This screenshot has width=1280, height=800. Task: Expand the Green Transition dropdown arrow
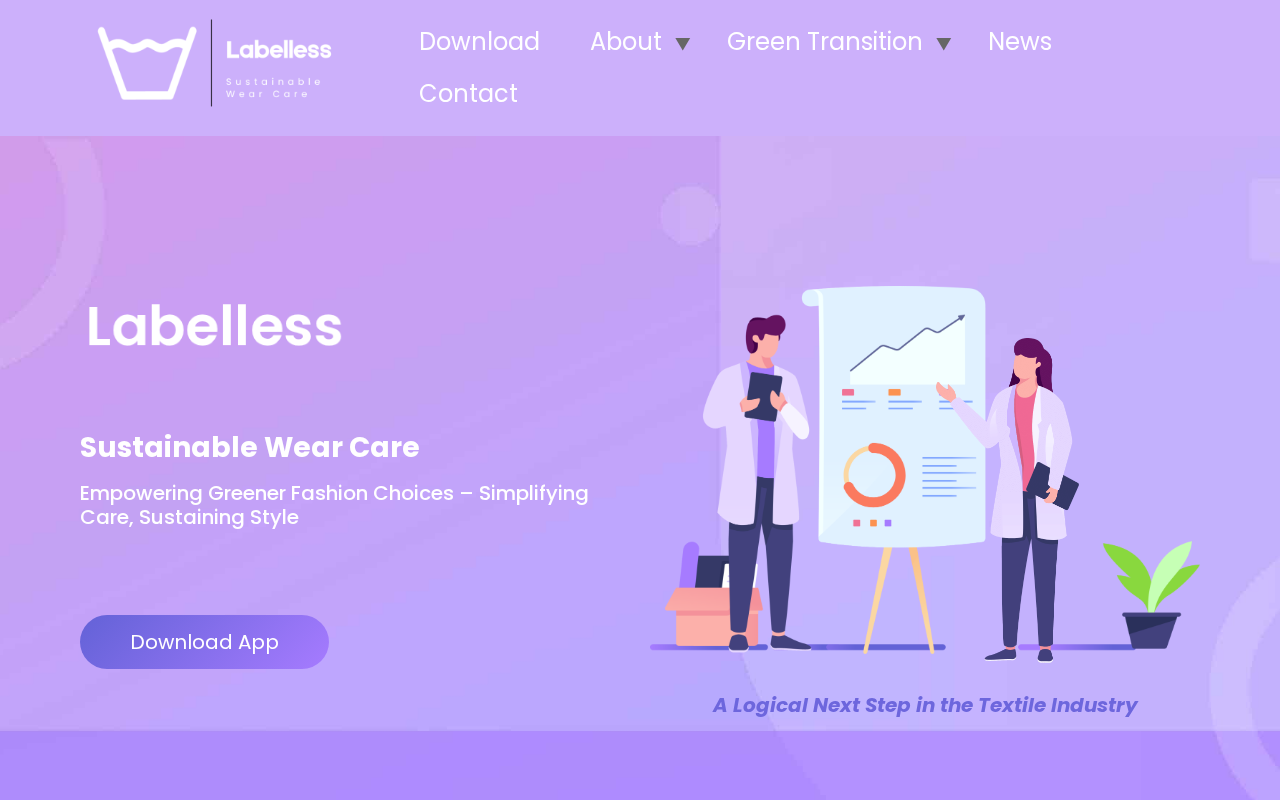pos(943,43)
